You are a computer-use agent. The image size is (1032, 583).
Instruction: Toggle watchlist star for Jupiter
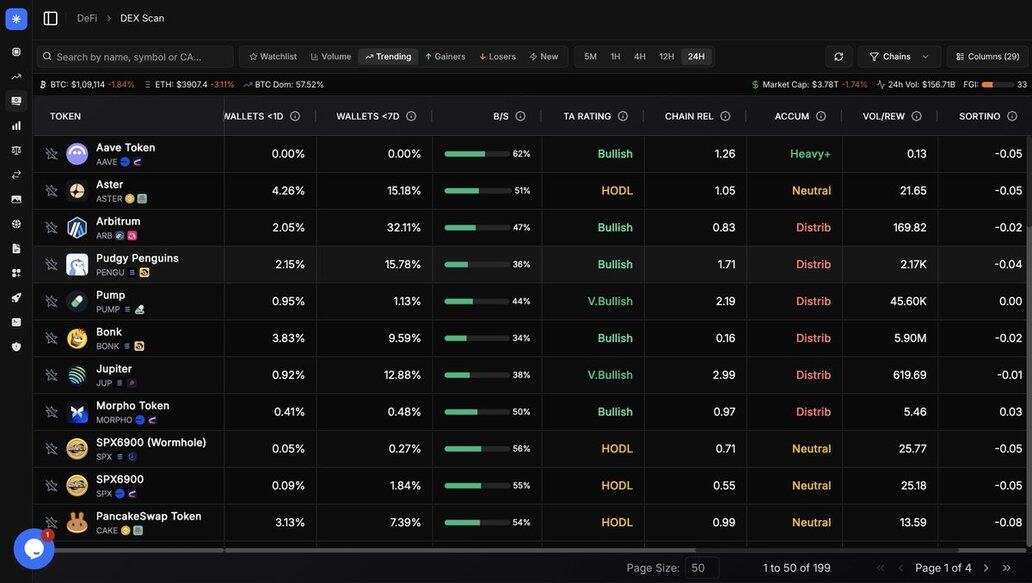click(52, 375)
